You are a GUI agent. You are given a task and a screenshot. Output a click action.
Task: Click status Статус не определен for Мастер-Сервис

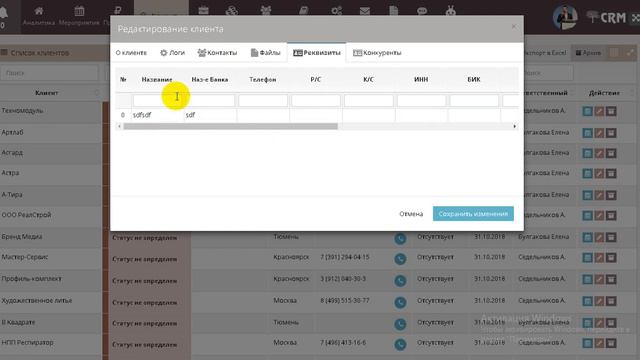(x=144, y=259)
